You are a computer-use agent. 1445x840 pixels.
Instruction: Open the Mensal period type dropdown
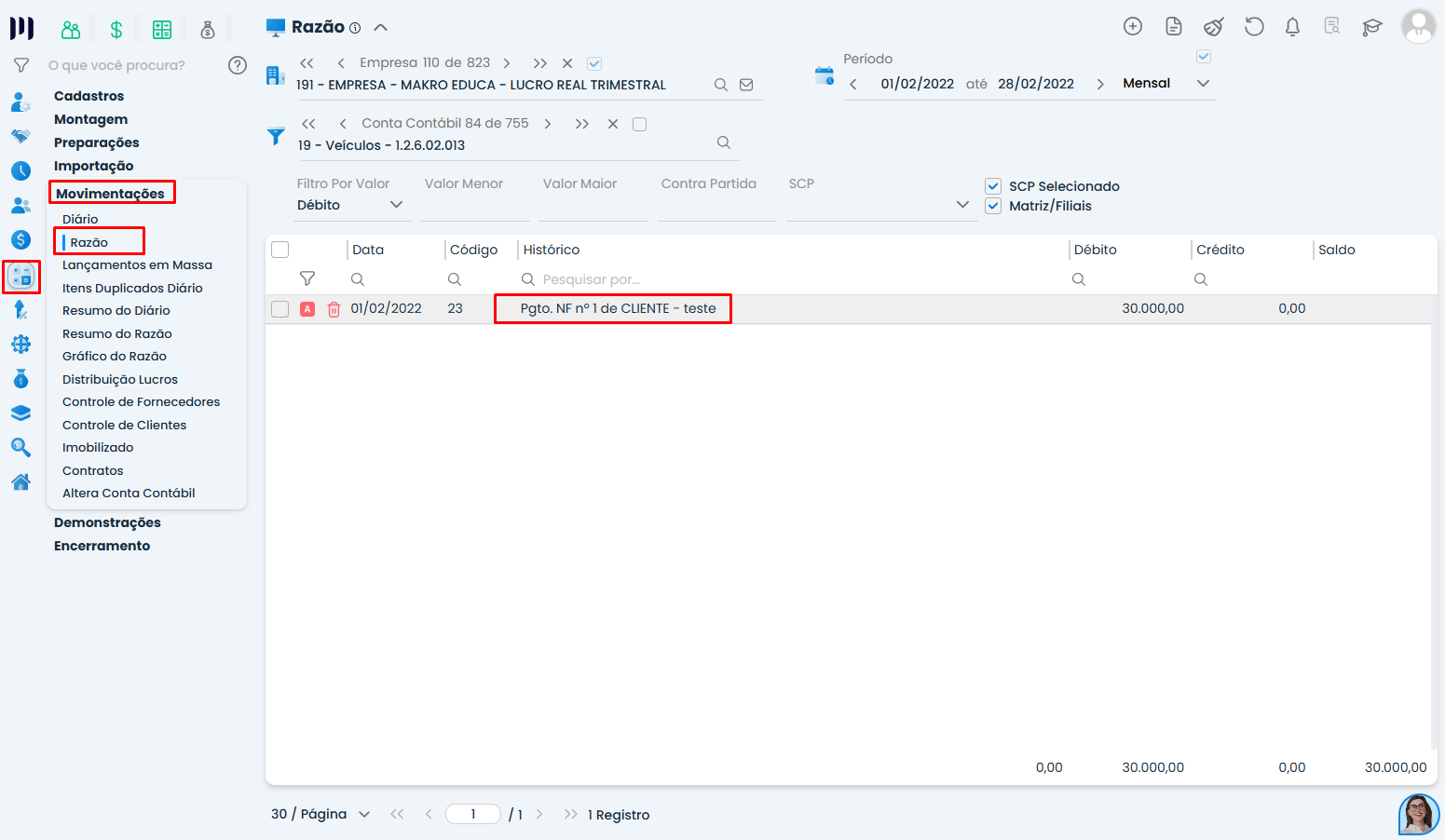click(x=1166, y=84)
